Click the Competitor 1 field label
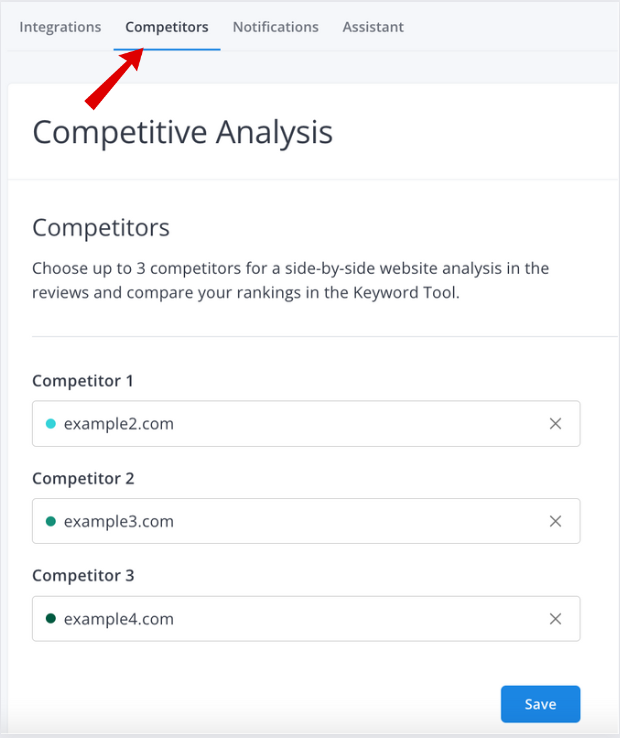Screen dimensions: 620x738 point(83,381)
